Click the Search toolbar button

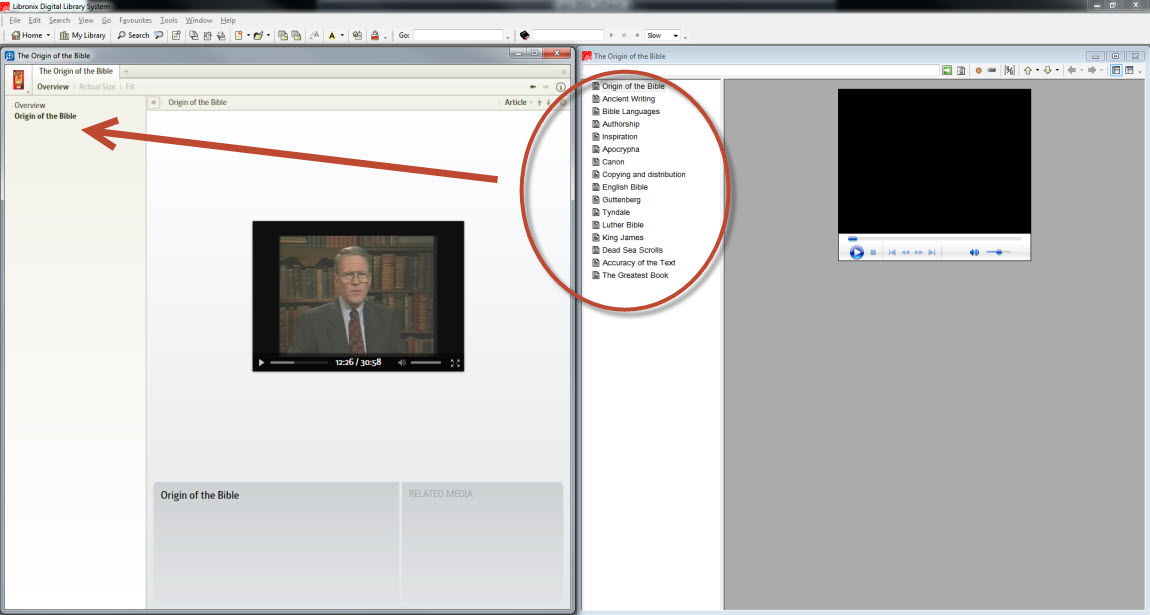(133, 35)
